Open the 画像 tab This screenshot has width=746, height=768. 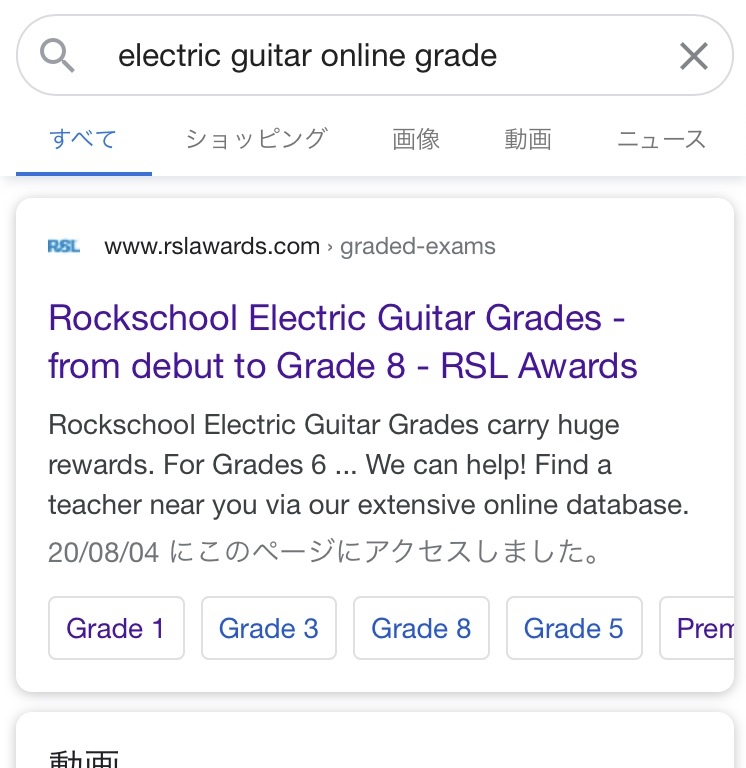416,140
